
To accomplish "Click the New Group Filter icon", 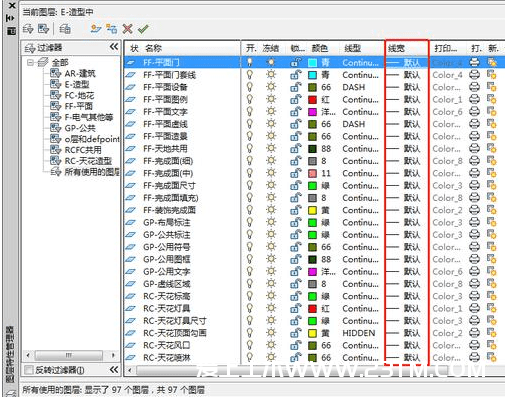I will coord(43,29).
